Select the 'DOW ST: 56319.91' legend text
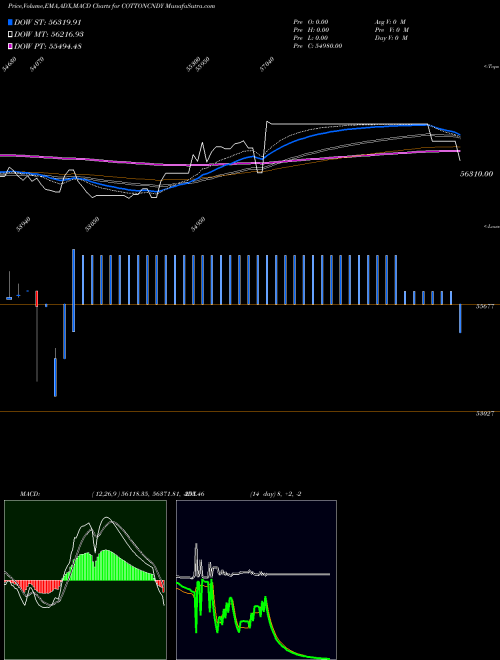 pyautogui.click(x=48, y=22)
